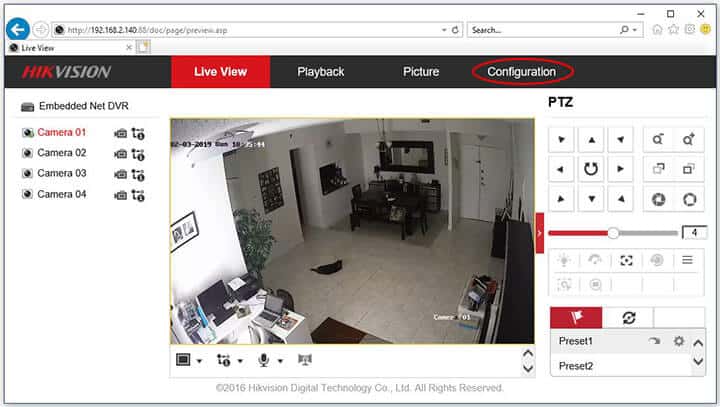Select Camera 01 in the device list
The height and width of the screenshot is (407, 720).
click(61, 132)
